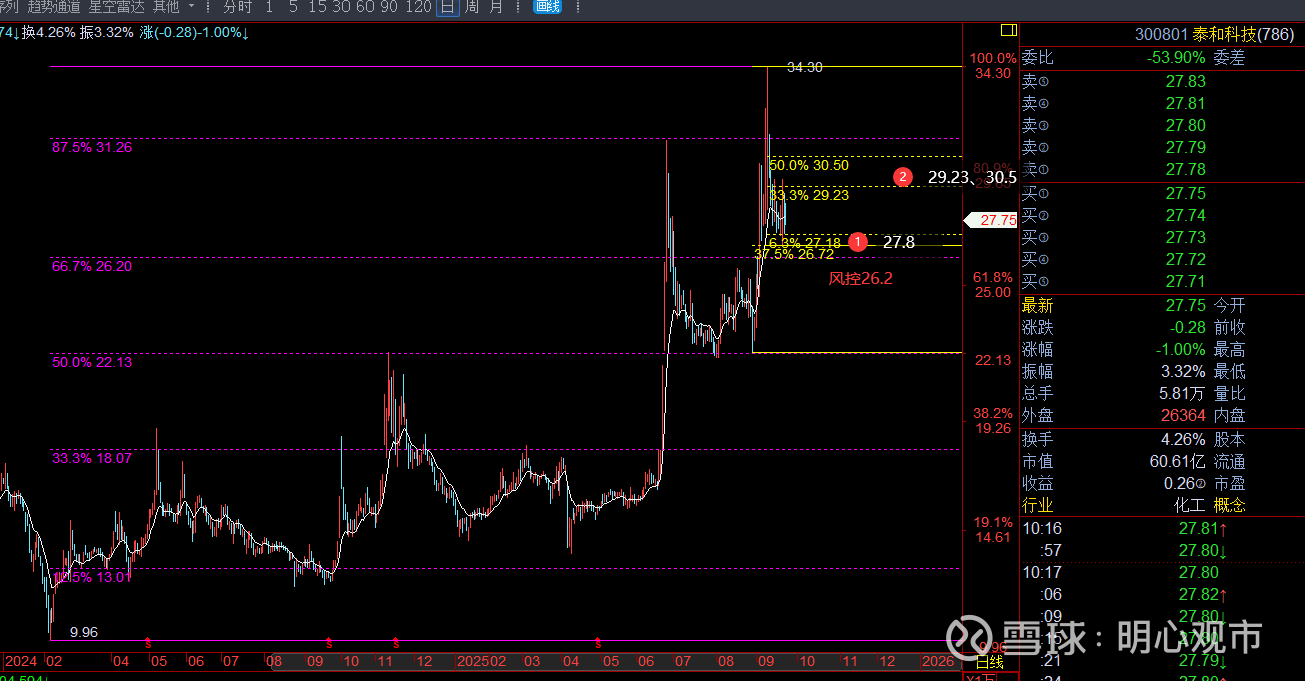This screenshot has width=1305, height=681.
Task: Click the 日线 label on the axis
Action: click(x=989, y=662)
